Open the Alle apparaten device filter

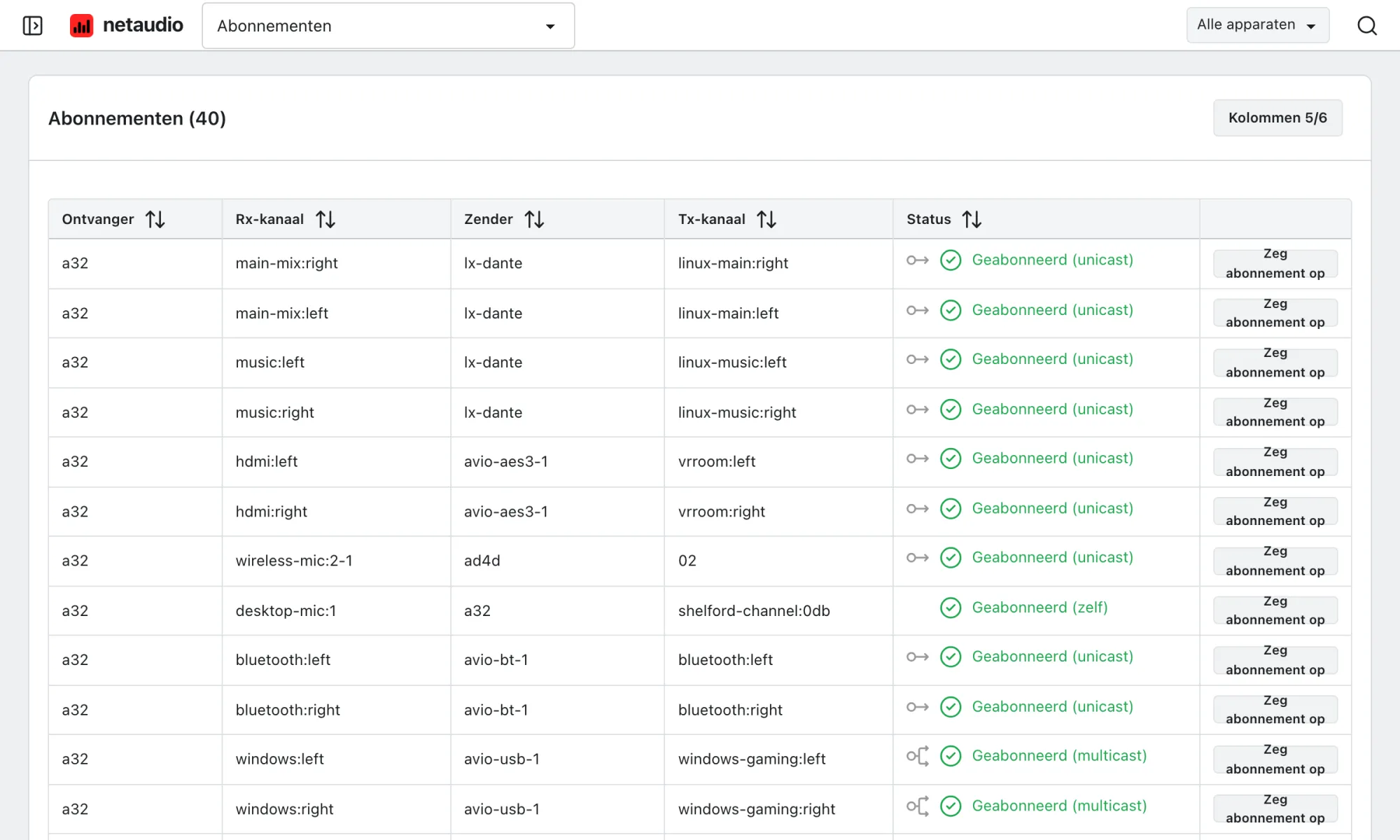pyautogui.click(x=1257, y=25)
